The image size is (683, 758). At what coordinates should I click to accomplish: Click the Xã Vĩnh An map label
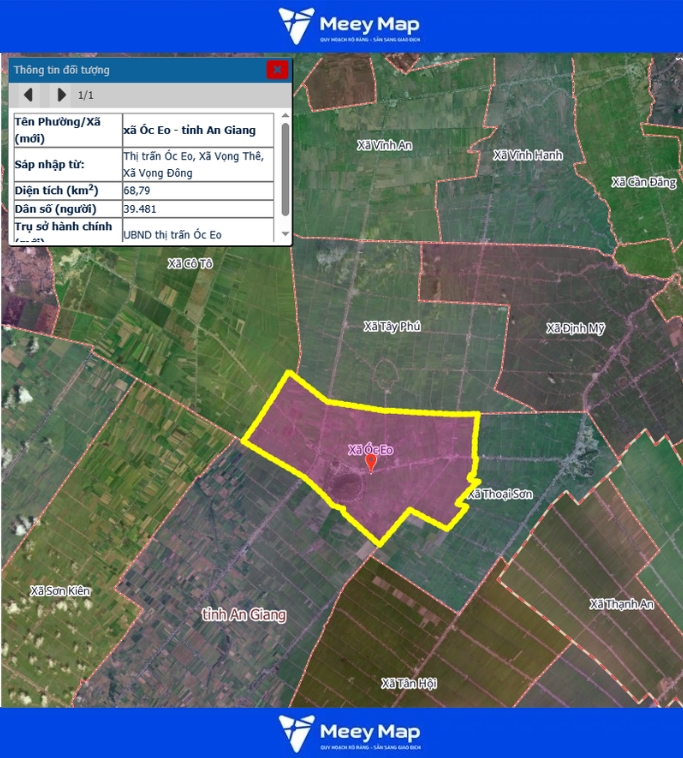(385, 145)
